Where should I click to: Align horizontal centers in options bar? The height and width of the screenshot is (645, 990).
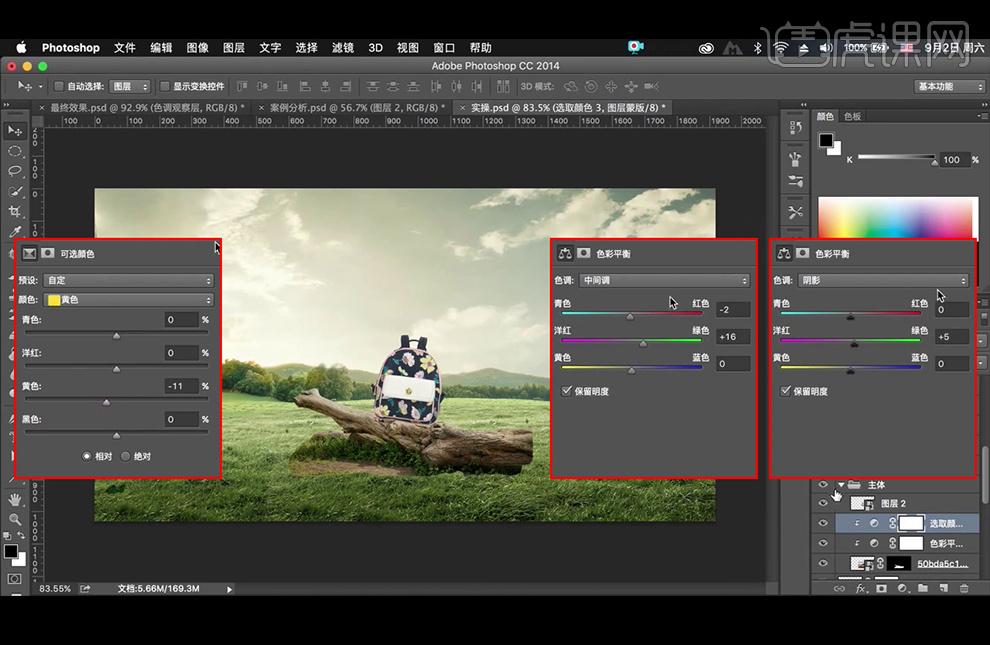point(325,86)
